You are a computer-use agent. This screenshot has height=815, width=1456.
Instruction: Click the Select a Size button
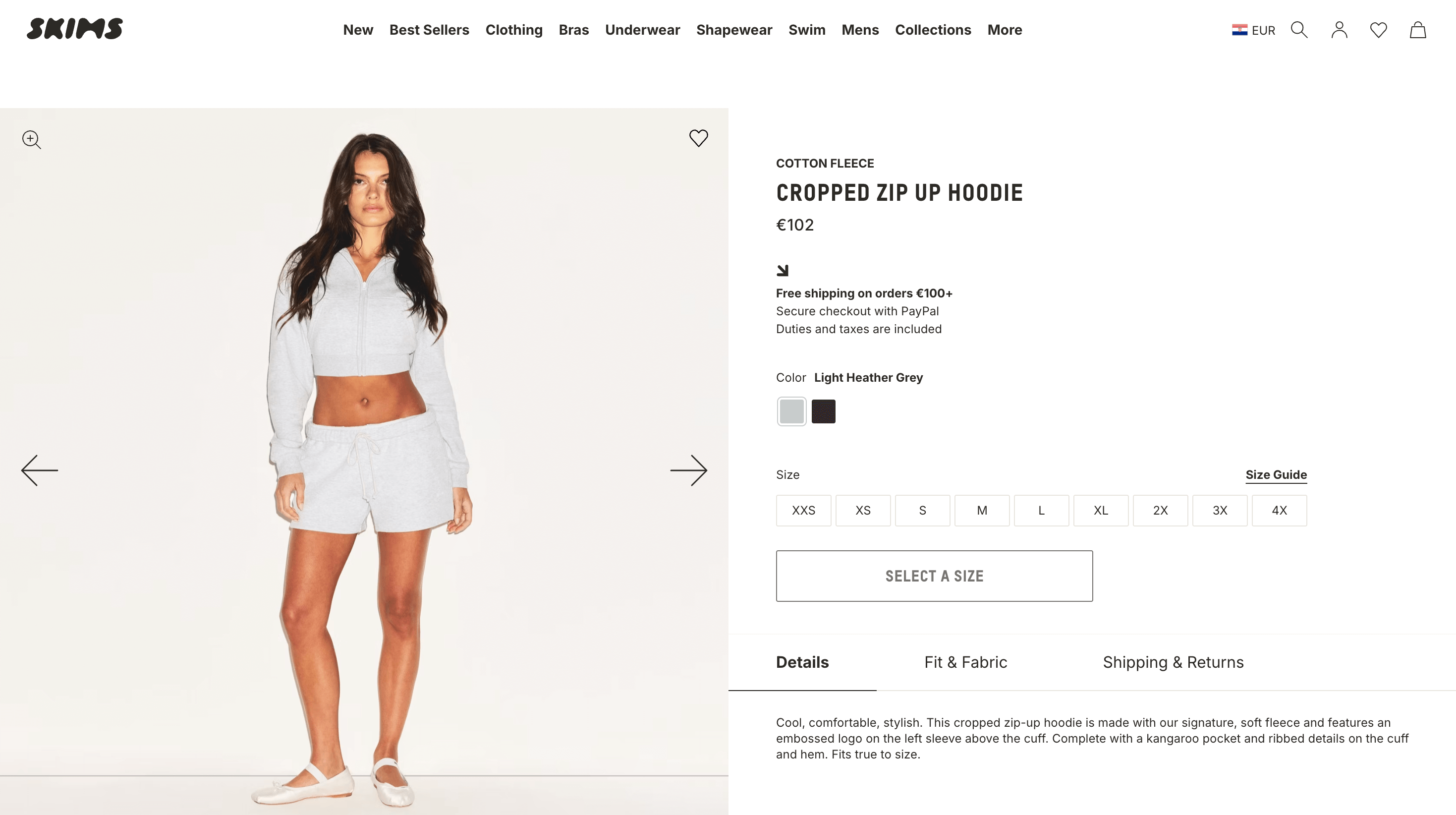coord(934,576)
